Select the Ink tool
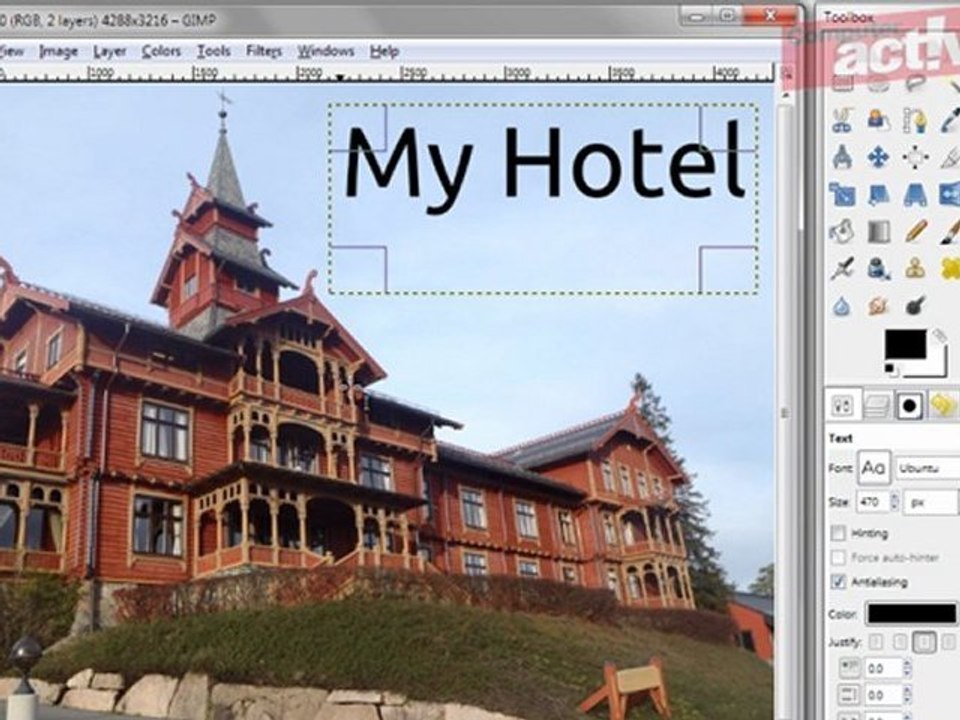The width and height of the screenshot is (960, 720). pos(879,268)
